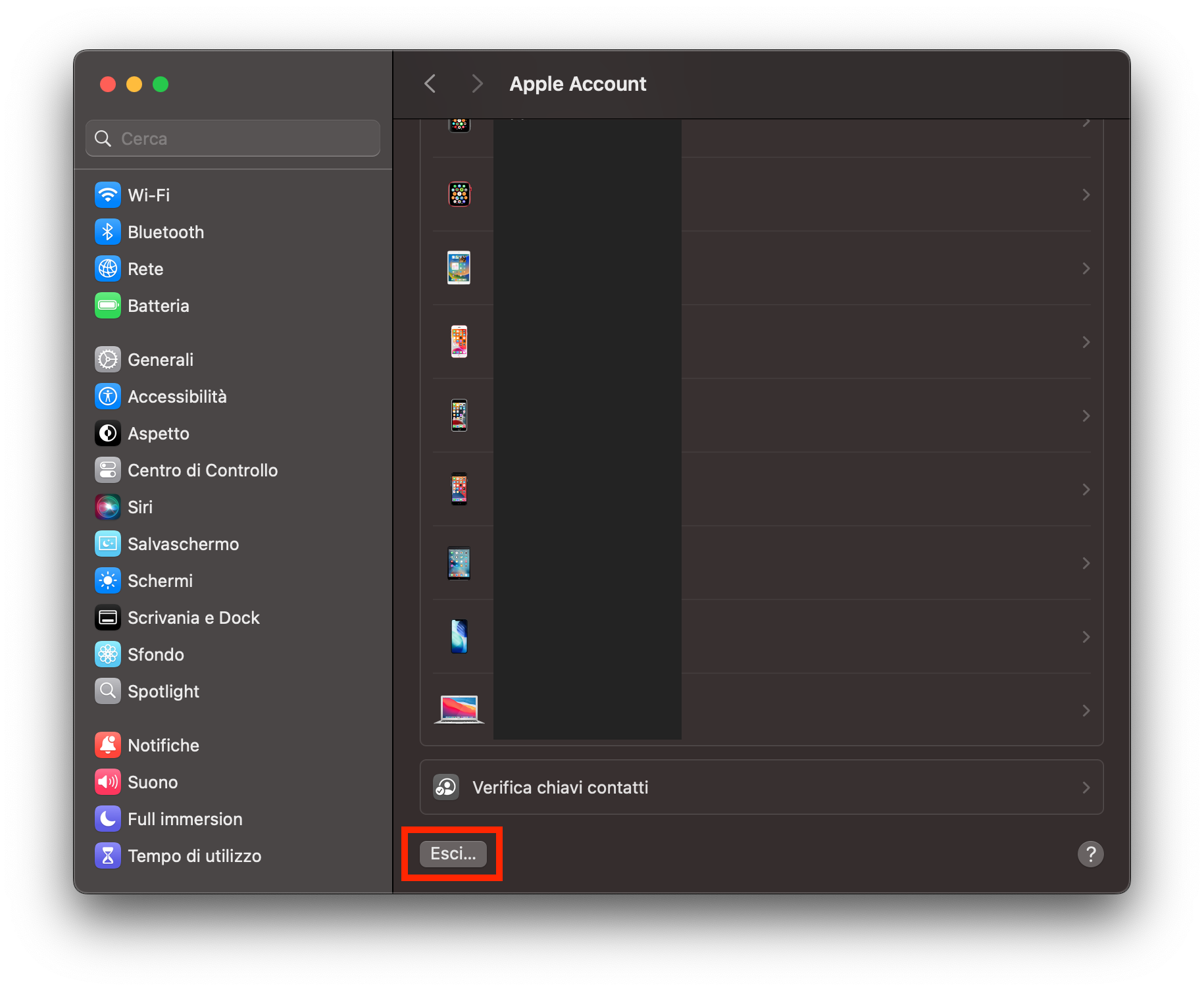The image size is (1204, 991).
Task: Select the blue iPhone device thumbnail
Action: click(459, 636)
